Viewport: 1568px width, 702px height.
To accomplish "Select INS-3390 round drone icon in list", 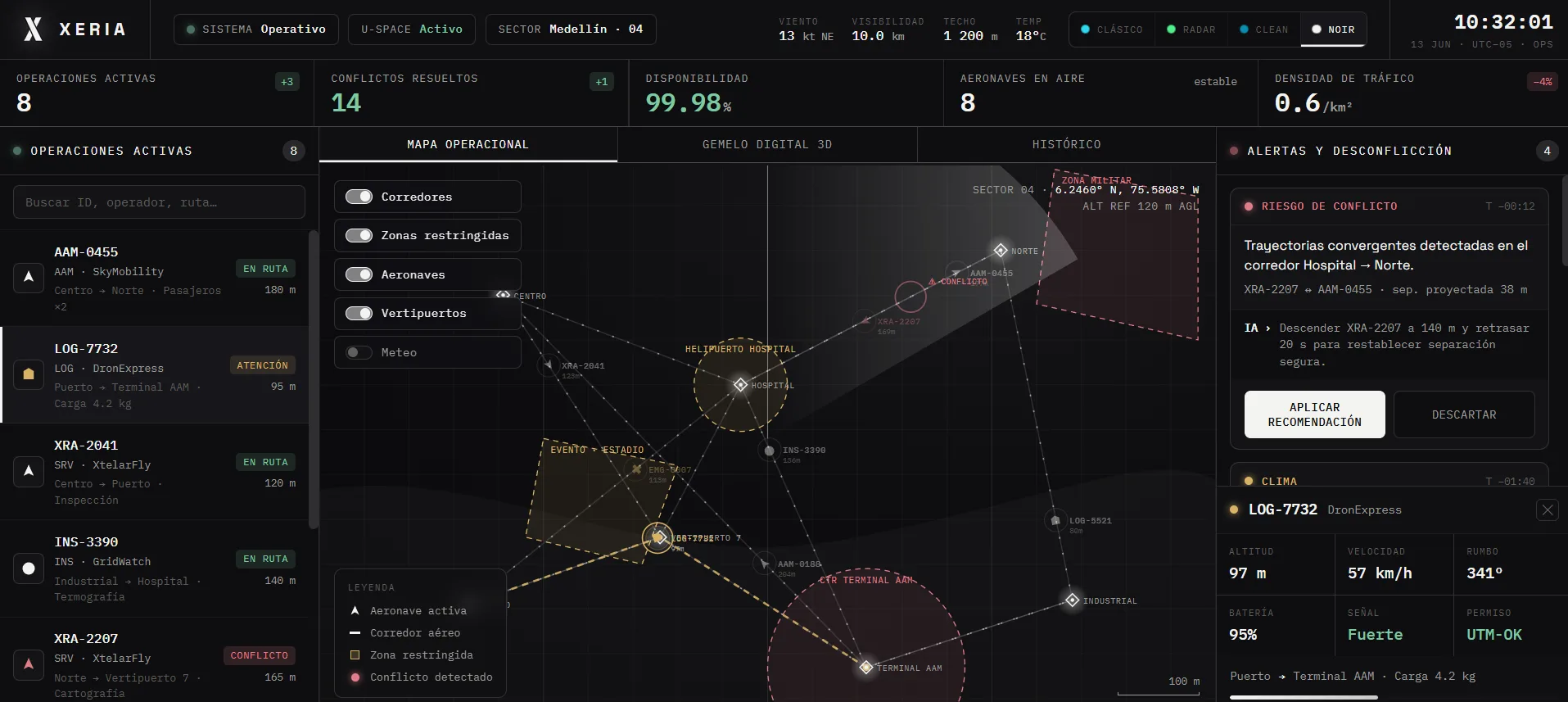I will click(29, 568).
